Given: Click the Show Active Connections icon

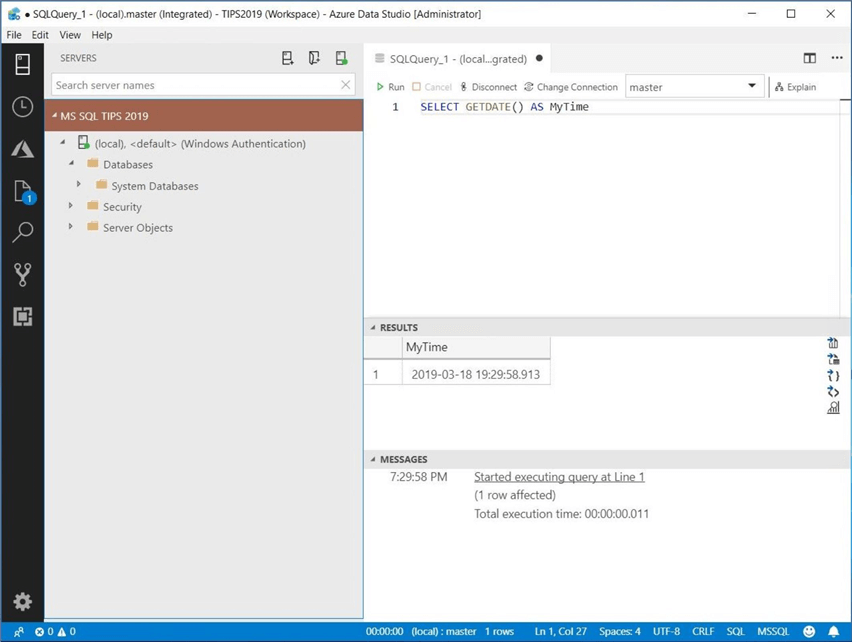Looking at the screenshot, I should coord(341,58).
